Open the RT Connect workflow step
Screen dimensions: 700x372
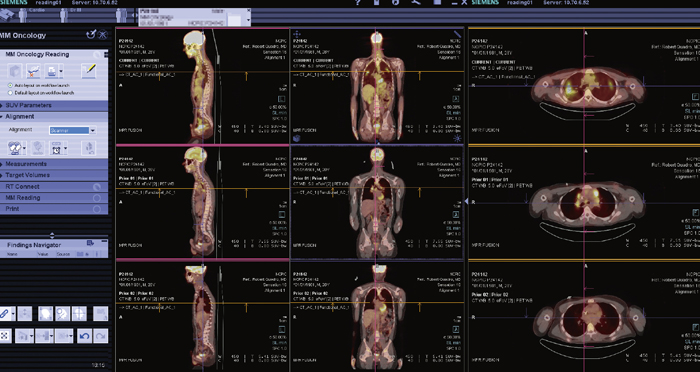click(54, 187)
